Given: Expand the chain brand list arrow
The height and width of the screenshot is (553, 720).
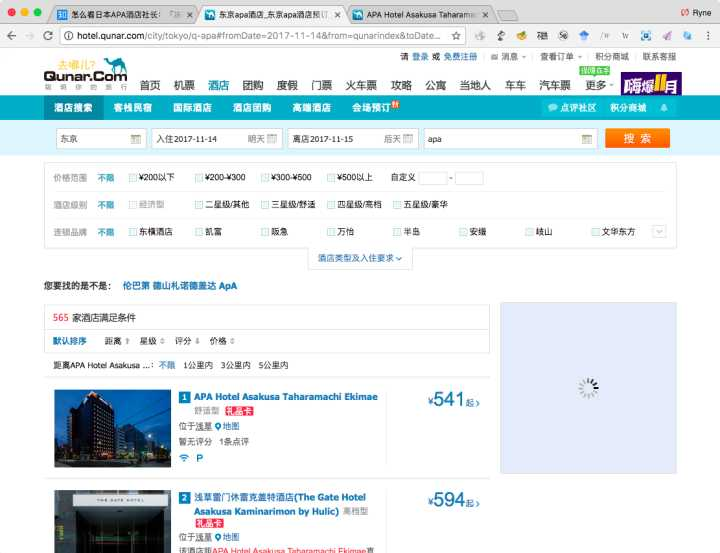Looking at the screenshot, I should [659, 232].
